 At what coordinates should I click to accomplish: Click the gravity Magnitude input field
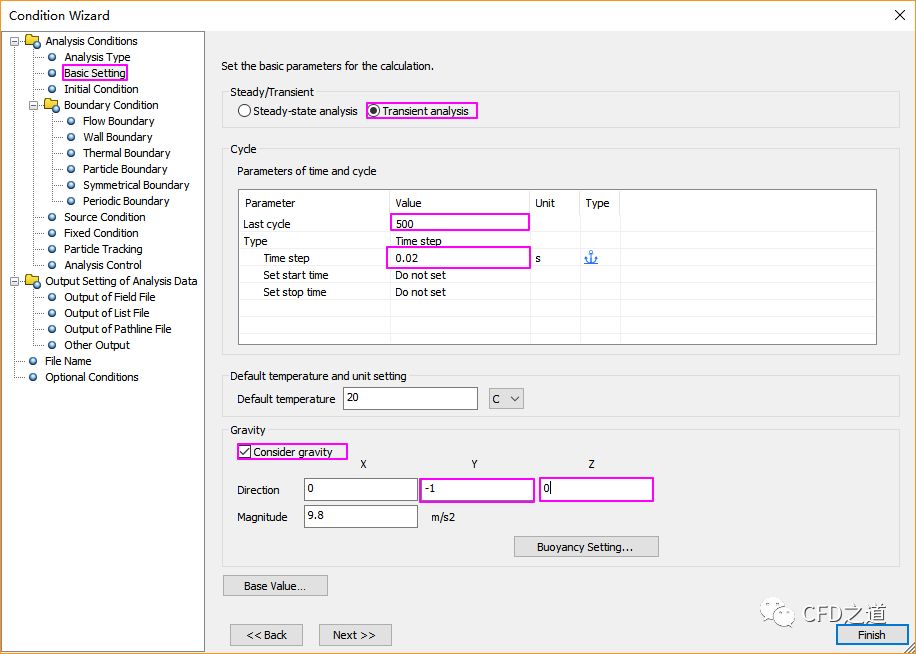pyautogui.click(x=360, y=516)
